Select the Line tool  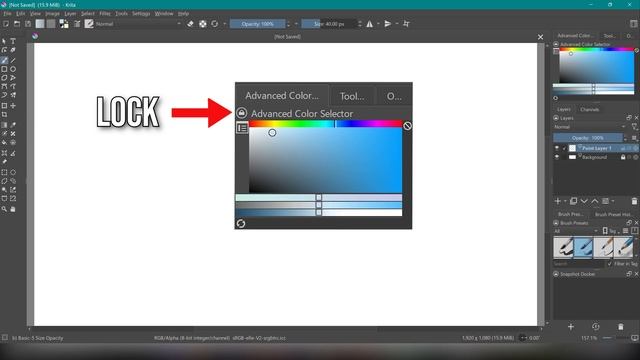13,60
